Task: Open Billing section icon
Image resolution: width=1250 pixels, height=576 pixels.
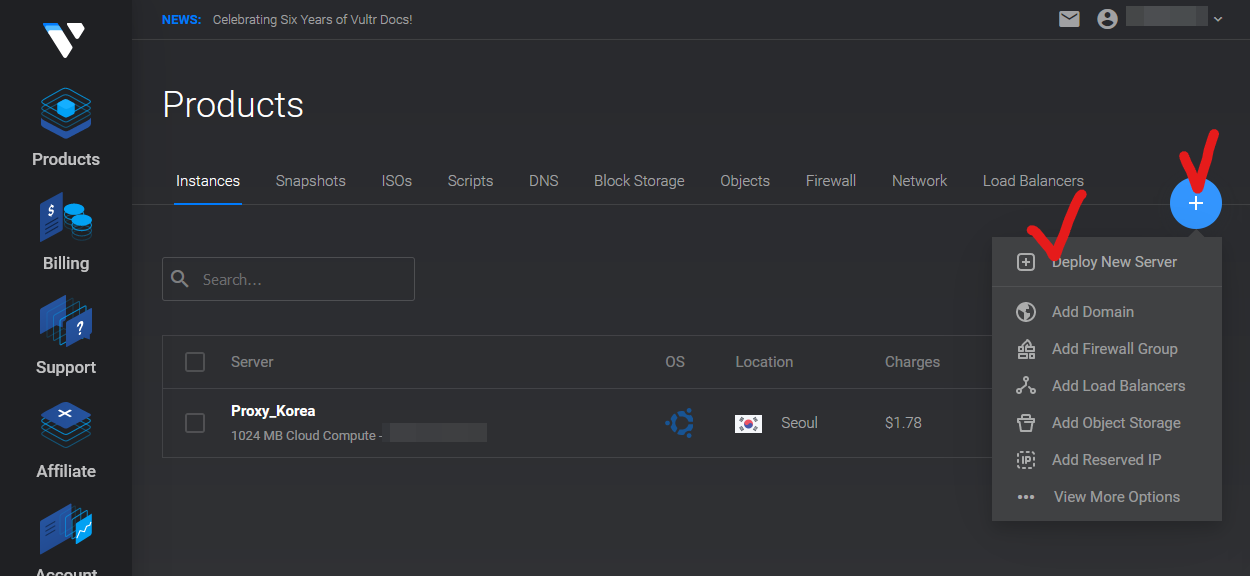Action: click(66, 217)
